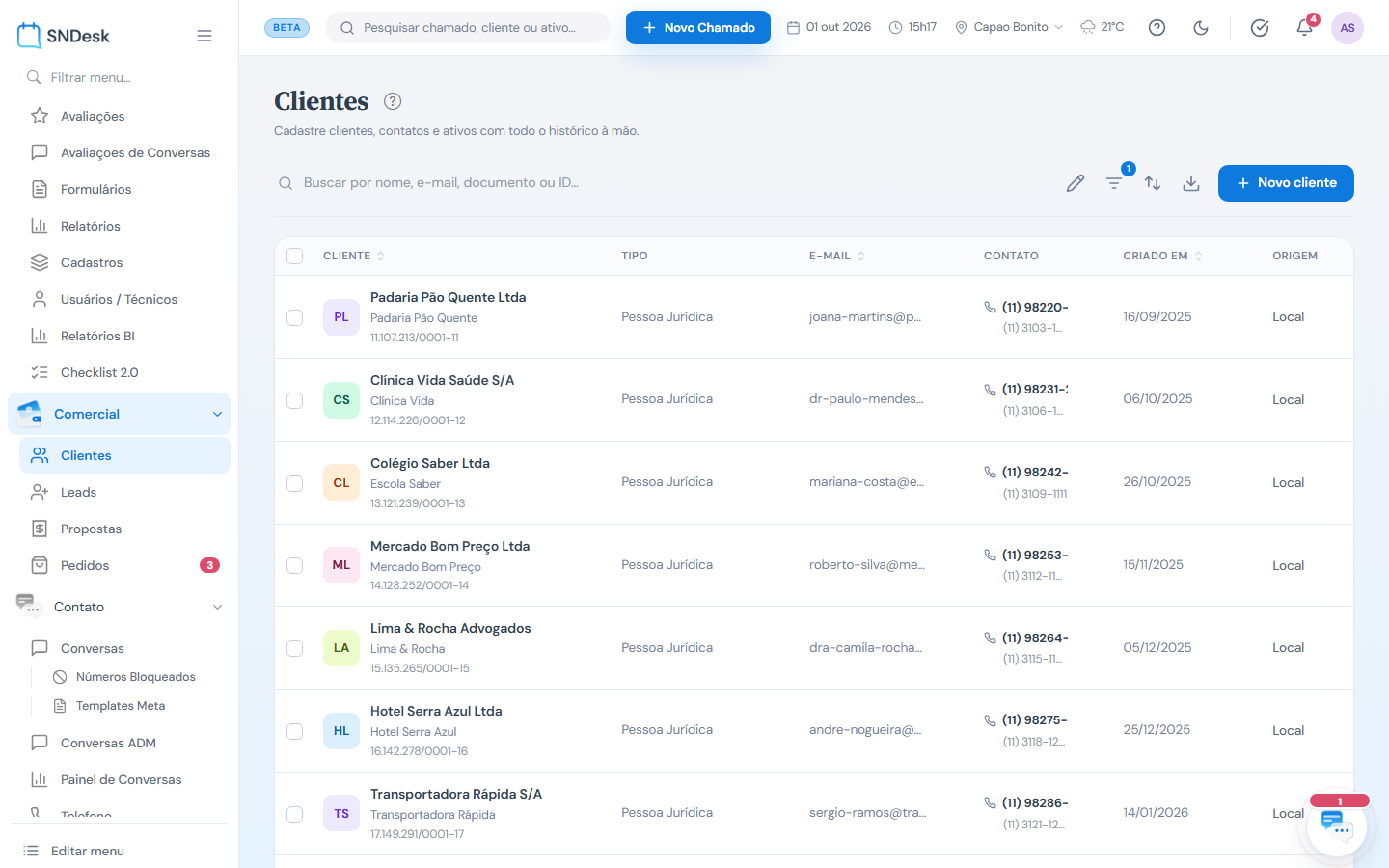This screenshot has width=1389, height=868.
Task: Tick the select-all checkbox in the table header
Action: click(295, 256)
